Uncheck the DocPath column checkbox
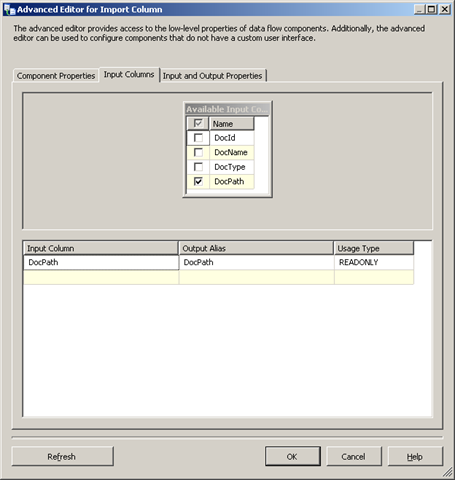Screen dimensions: 455x480 click(198, 181)
